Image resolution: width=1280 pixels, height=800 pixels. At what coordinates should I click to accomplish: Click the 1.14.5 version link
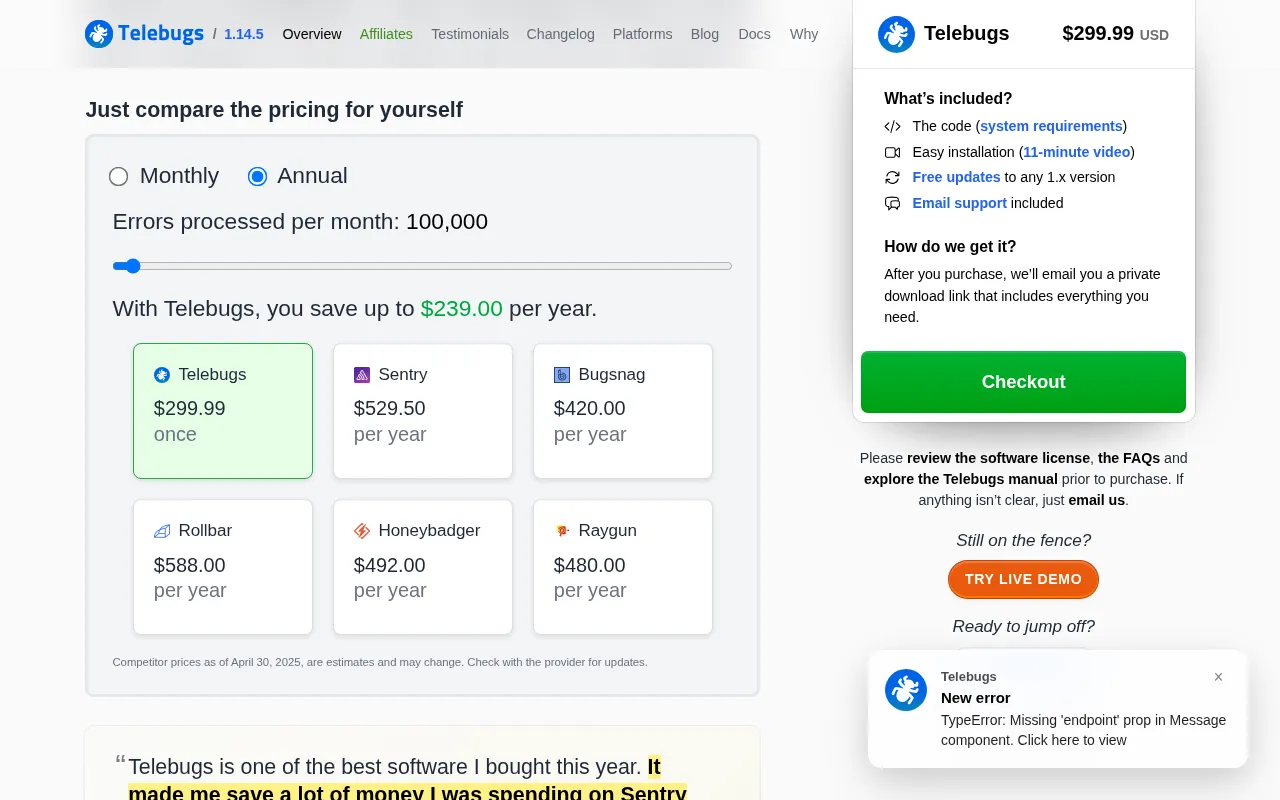[244, 34]
